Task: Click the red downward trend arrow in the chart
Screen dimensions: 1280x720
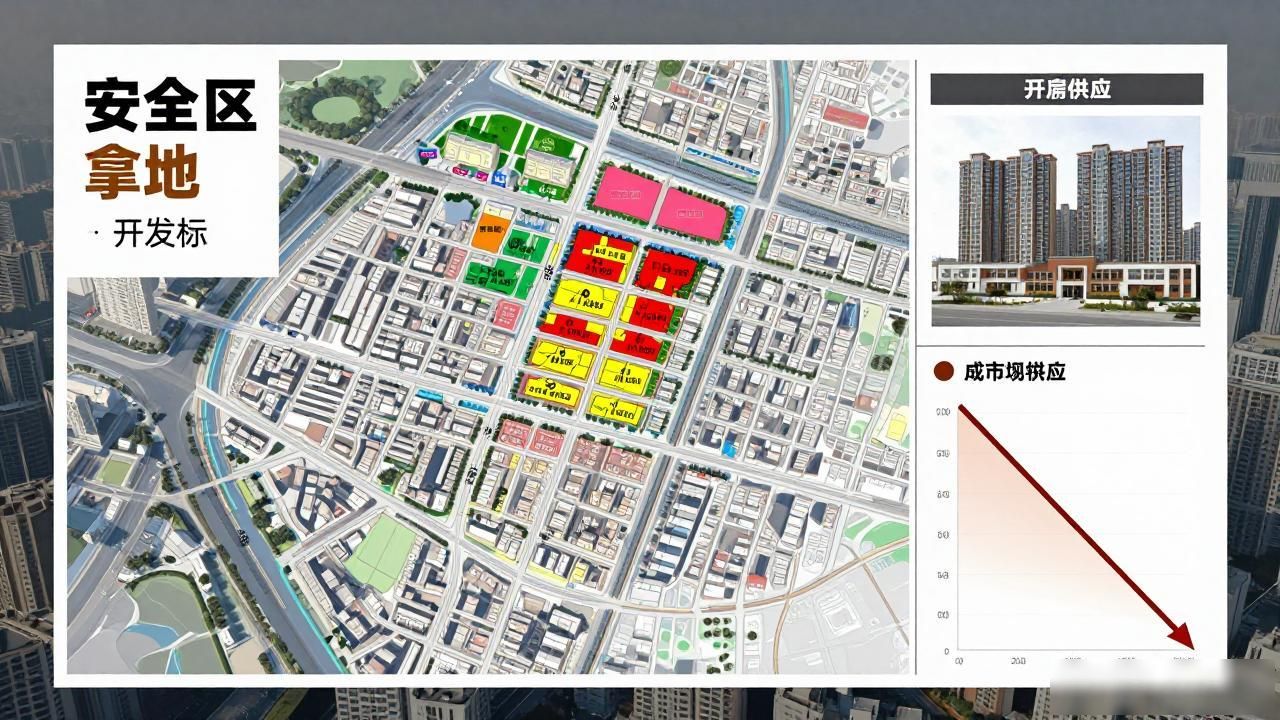Action: tap(1077, 527)
